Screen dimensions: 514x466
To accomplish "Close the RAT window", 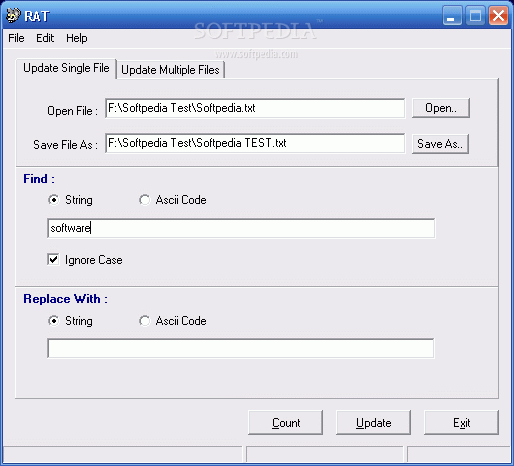I will pos(498,15).
